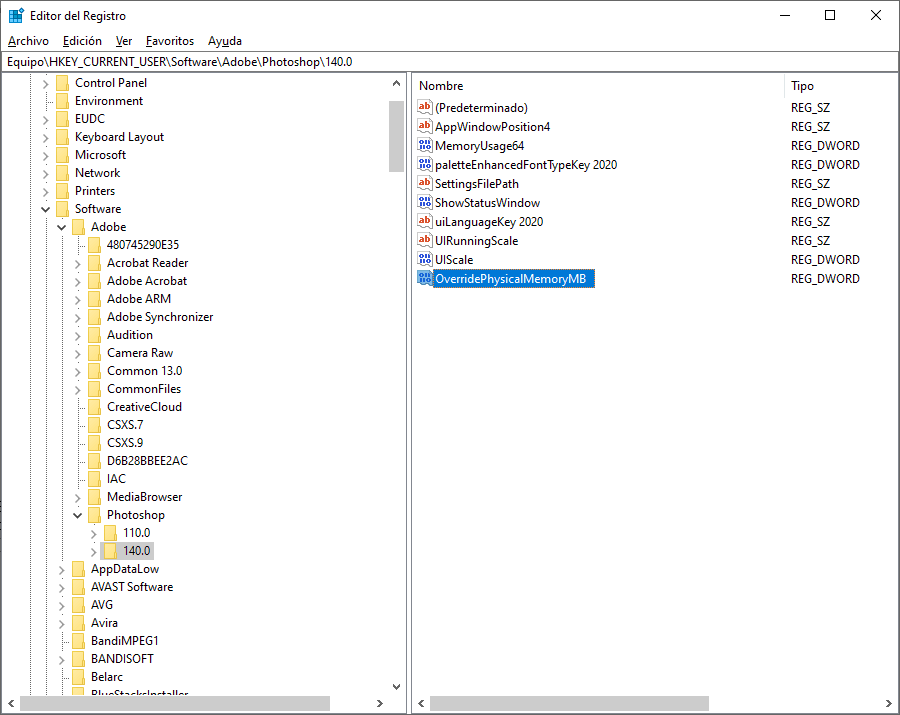This screenshot has height=715, width=900.
Task: Expand the 110.0 key
Action: pyautogui.click(x=94, y=534)
